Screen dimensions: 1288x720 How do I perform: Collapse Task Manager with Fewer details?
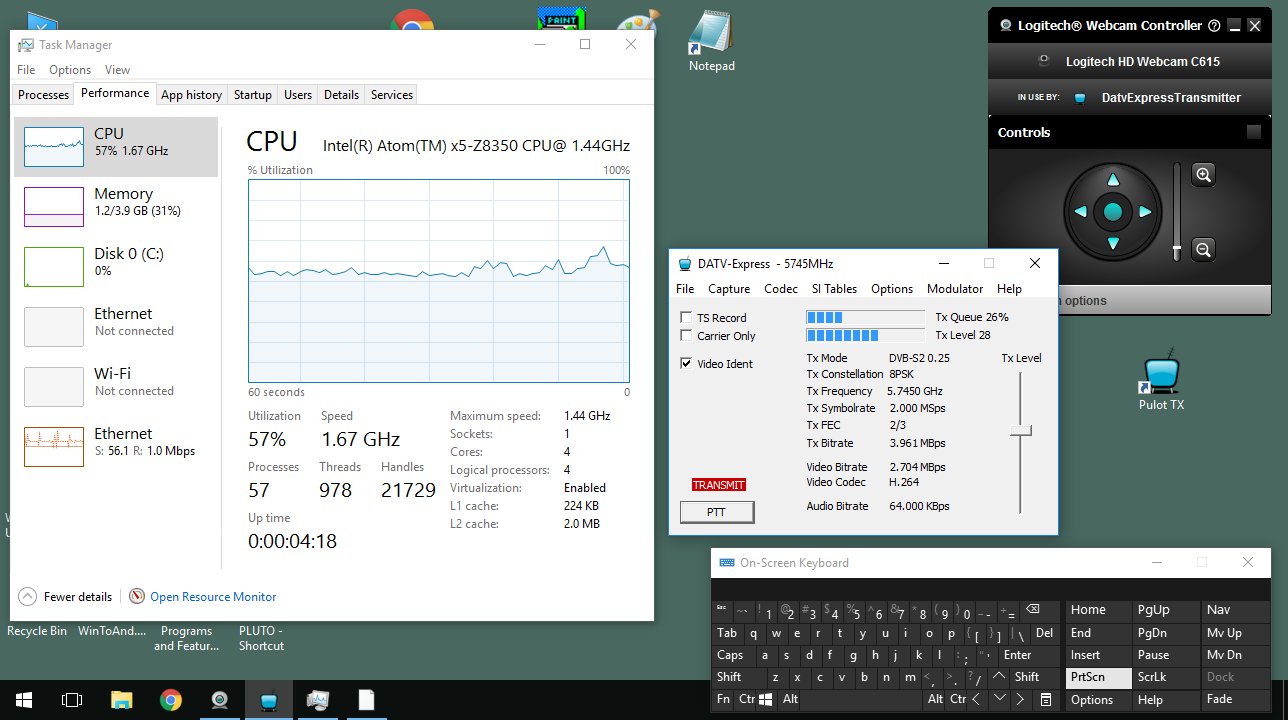(x=66, y=597)
